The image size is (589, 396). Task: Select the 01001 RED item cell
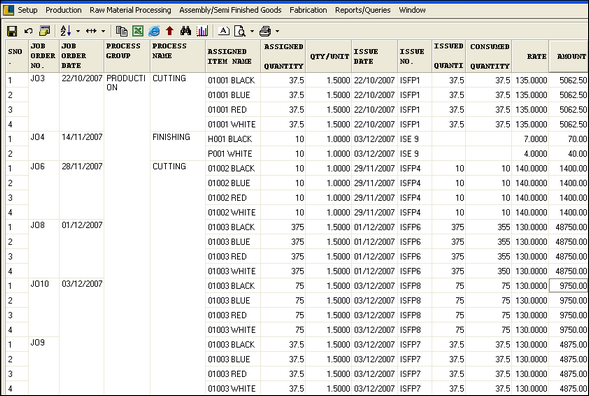point(233,110)
